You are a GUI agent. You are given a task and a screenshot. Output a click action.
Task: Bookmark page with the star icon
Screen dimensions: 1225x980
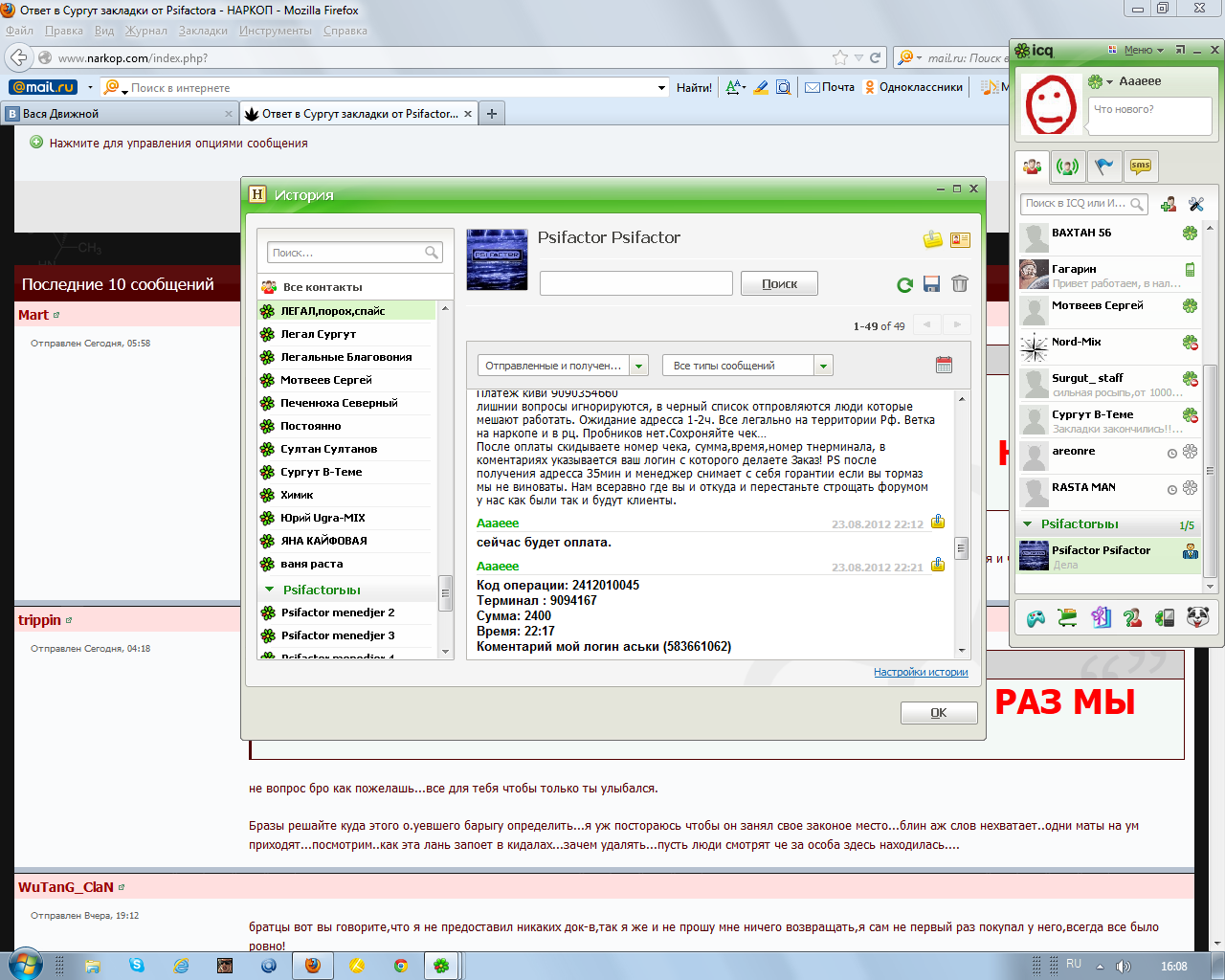pos(840,57)
